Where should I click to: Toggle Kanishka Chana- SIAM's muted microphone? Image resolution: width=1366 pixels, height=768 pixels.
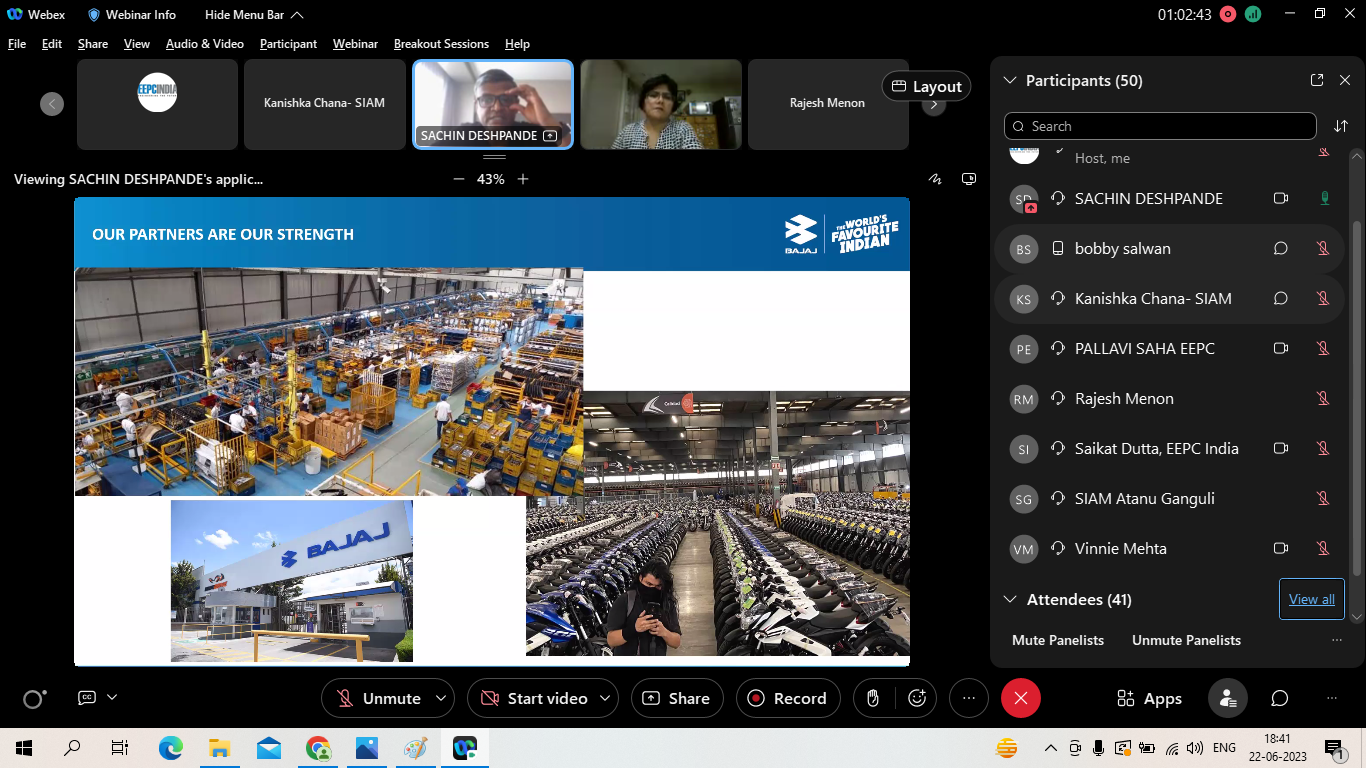pyautogui.click(x=1323, y=298)
